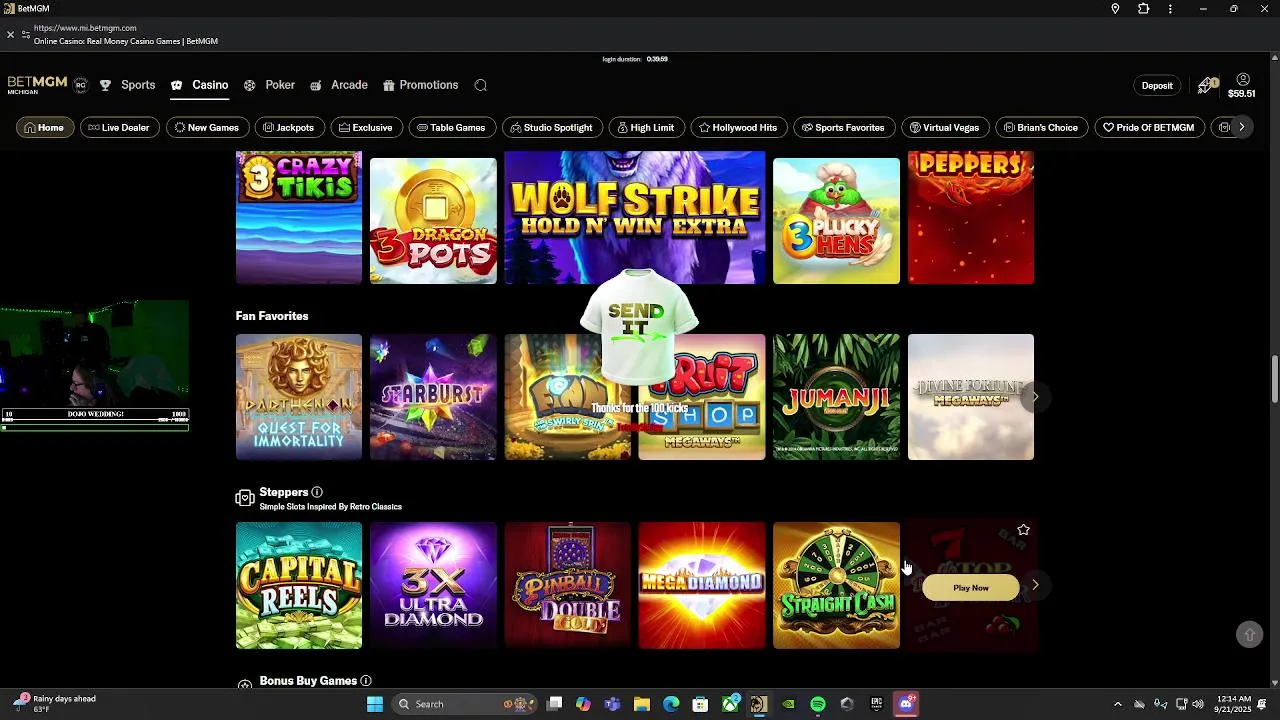
Task: Click the Deposit button
Action: point(1157,86)
